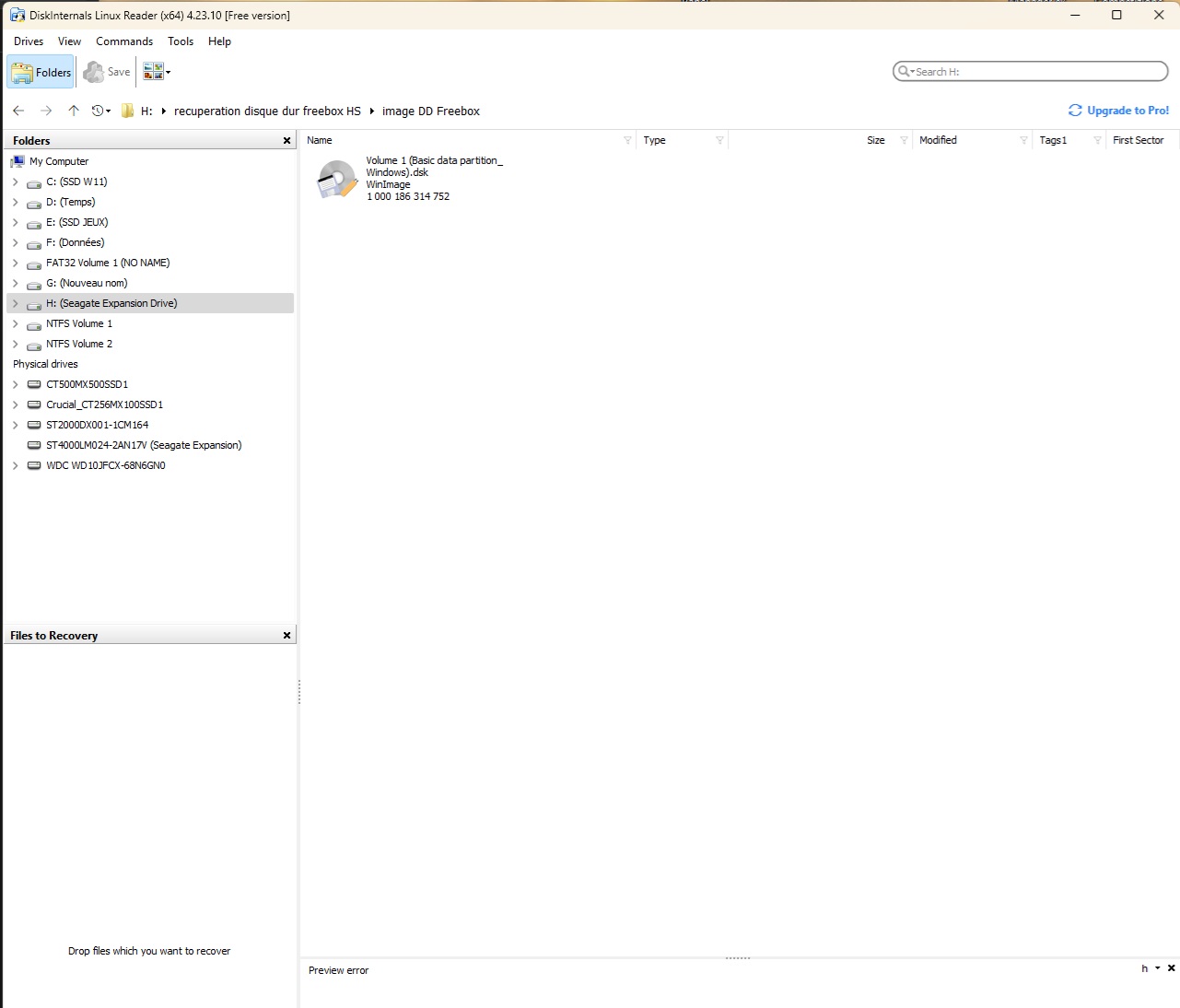Expand the C: (SSD W11) drive
The height and width of the screenshot is (1008, 1180).
[x=15, y=182]
